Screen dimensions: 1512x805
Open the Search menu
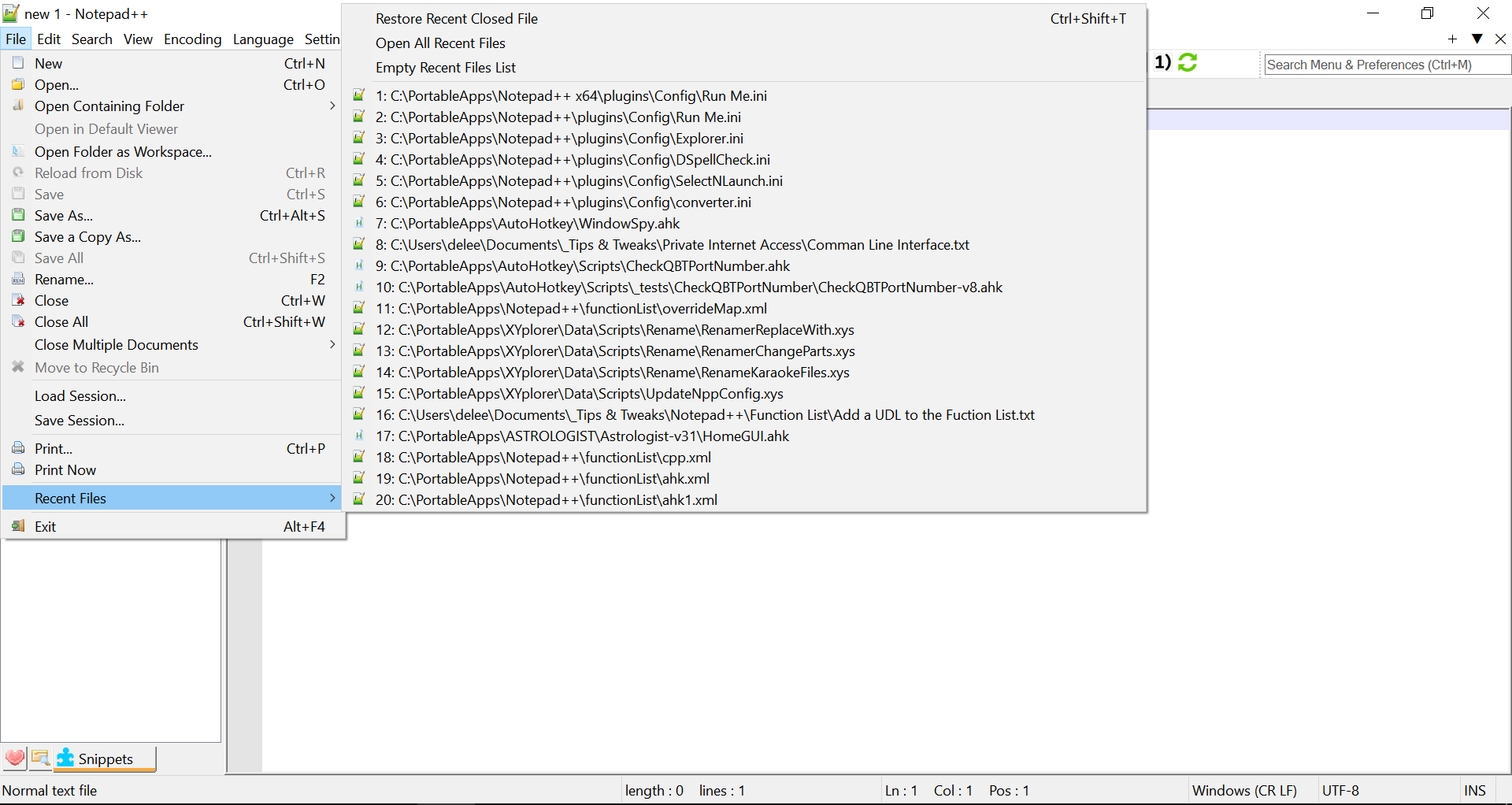click(x=92, y=39)
